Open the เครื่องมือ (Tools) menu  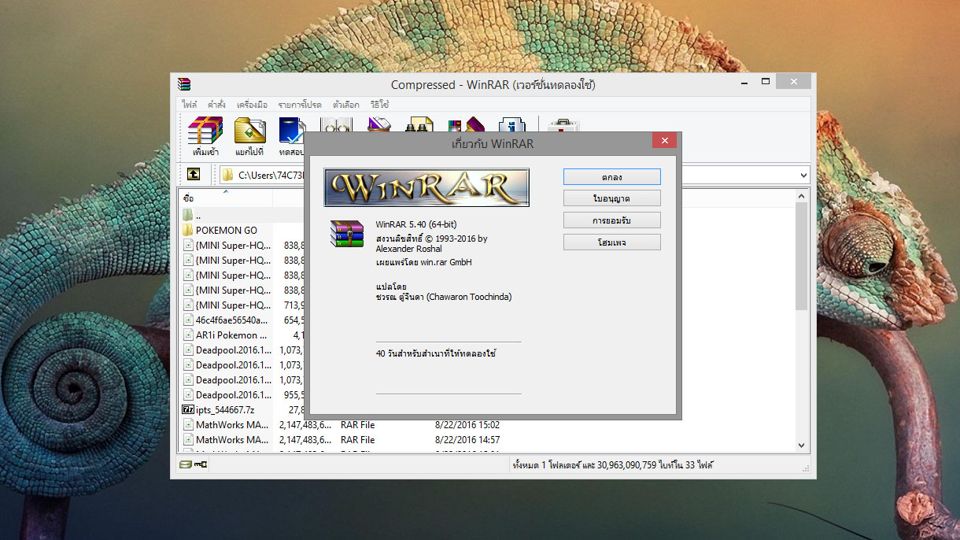pos(252,105)
